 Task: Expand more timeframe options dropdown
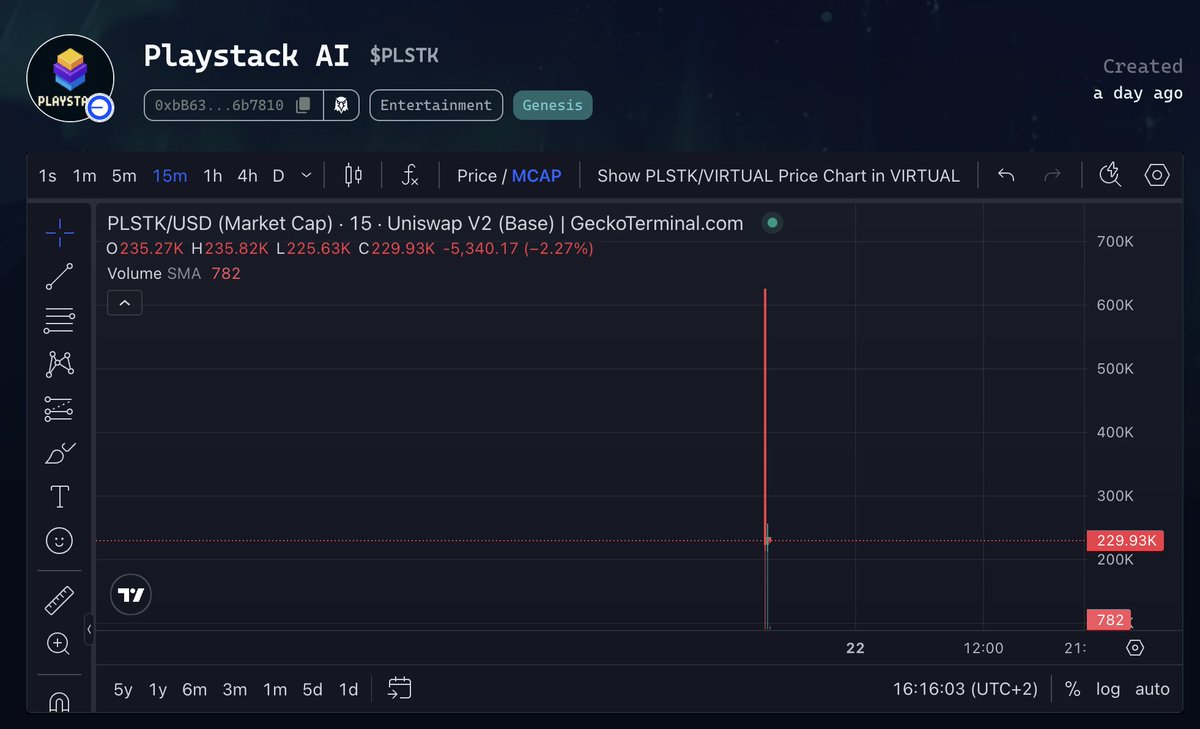point(305,175)
